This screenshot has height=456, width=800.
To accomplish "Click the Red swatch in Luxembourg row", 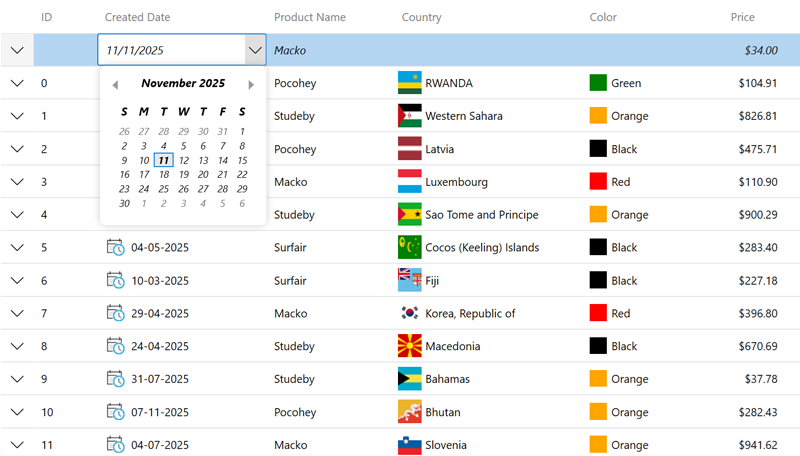I will [598, 182].
